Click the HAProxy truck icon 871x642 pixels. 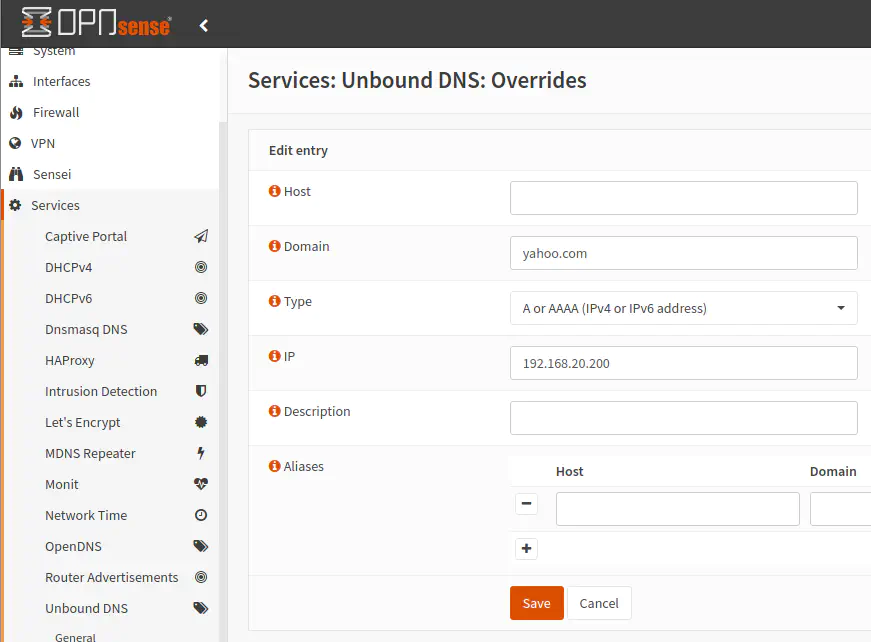pyautogui.click(x=201, y=361)
